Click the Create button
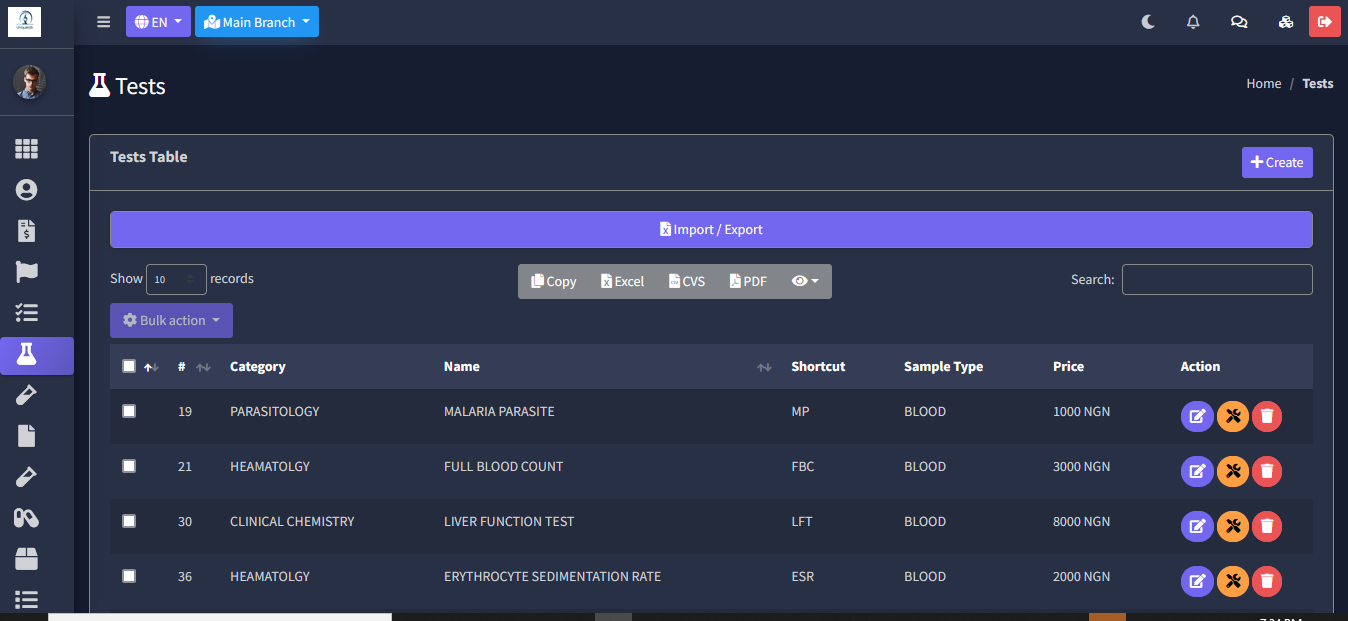The image size is (1348, 621). click(1277, 163)
